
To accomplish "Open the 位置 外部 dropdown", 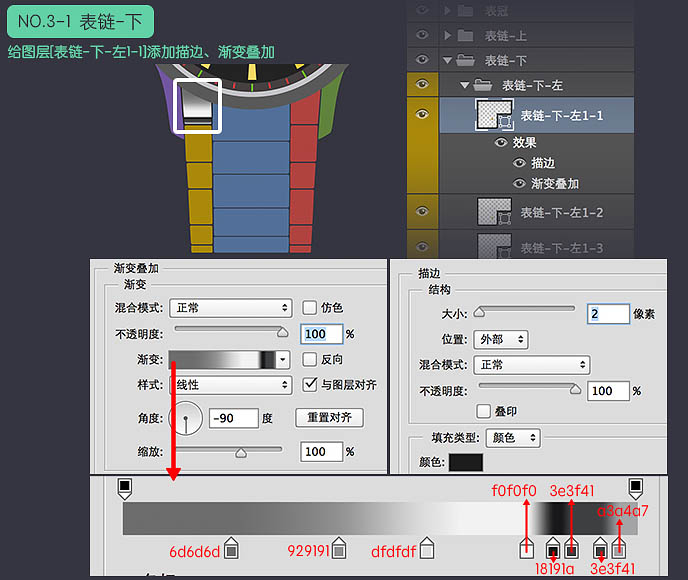I will pyautogui.click(x=501, y=340).
